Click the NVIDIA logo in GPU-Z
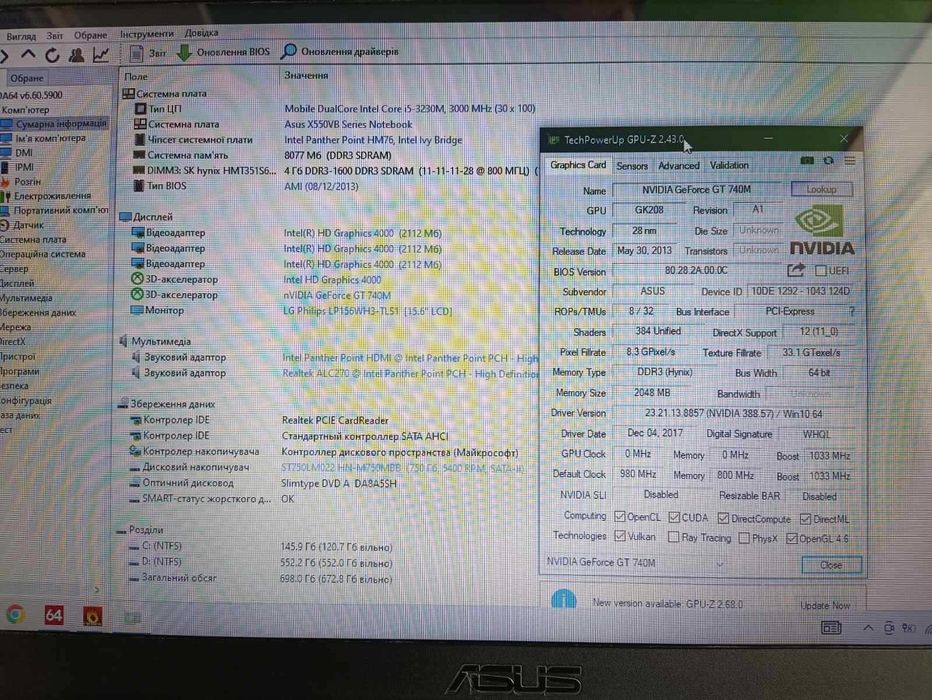The width and height of the screenshot is (932, 700). pos(821,231)
